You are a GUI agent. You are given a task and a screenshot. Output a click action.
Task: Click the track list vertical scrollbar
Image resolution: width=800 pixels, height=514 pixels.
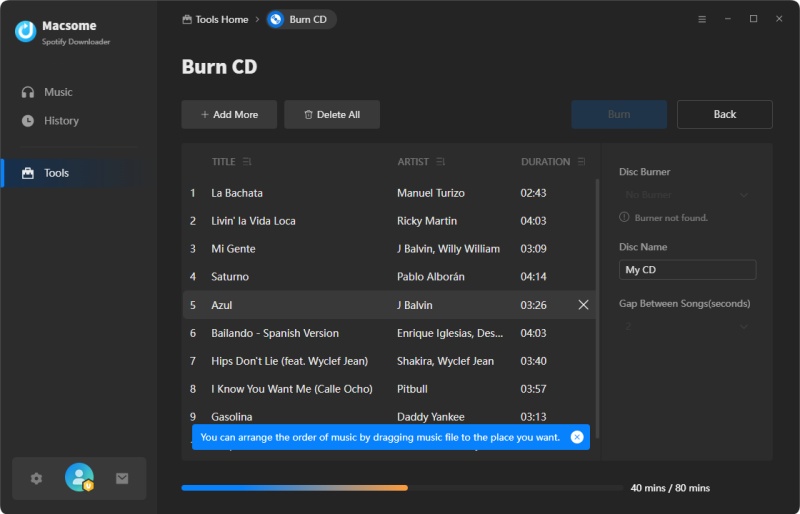pyautogui.click(x=597, y=308)
